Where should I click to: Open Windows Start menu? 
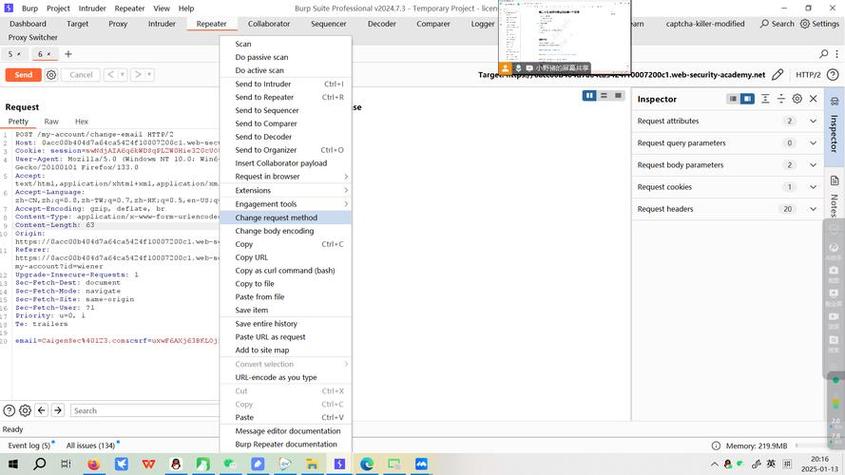[x=13, y=464]
